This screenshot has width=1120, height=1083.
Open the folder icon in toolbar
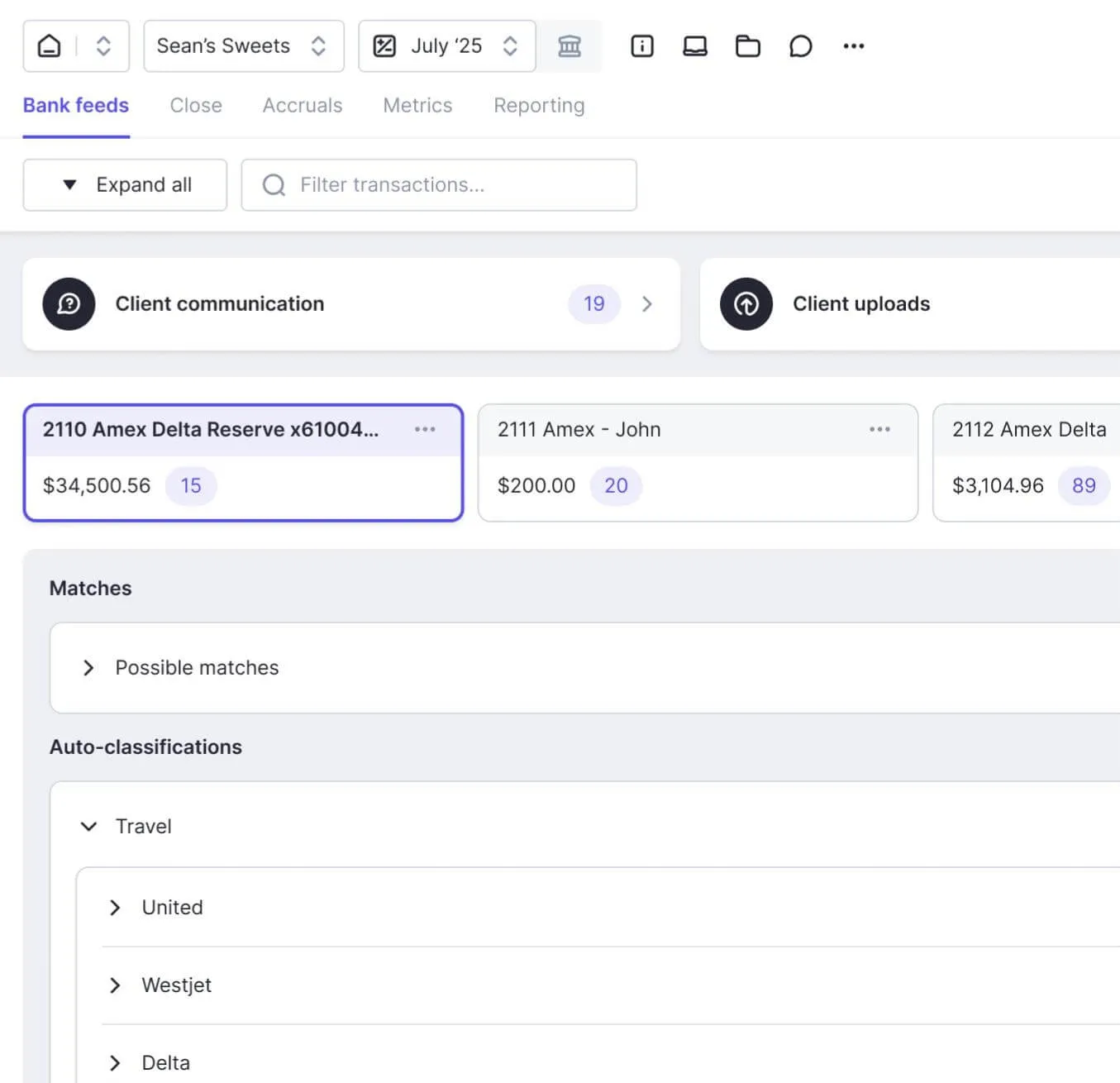pos(748,45)
